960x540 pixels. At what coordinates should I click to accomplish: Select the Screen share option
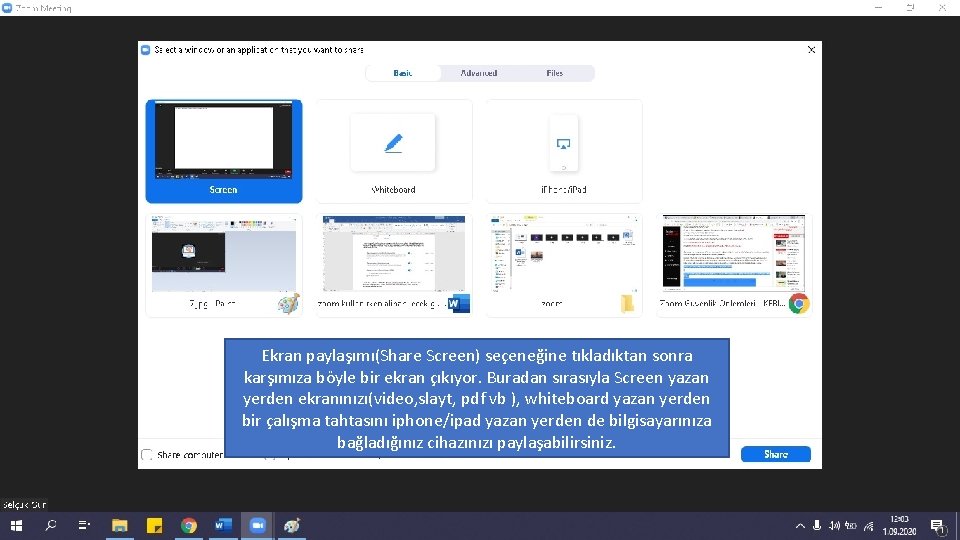point(223,151)
